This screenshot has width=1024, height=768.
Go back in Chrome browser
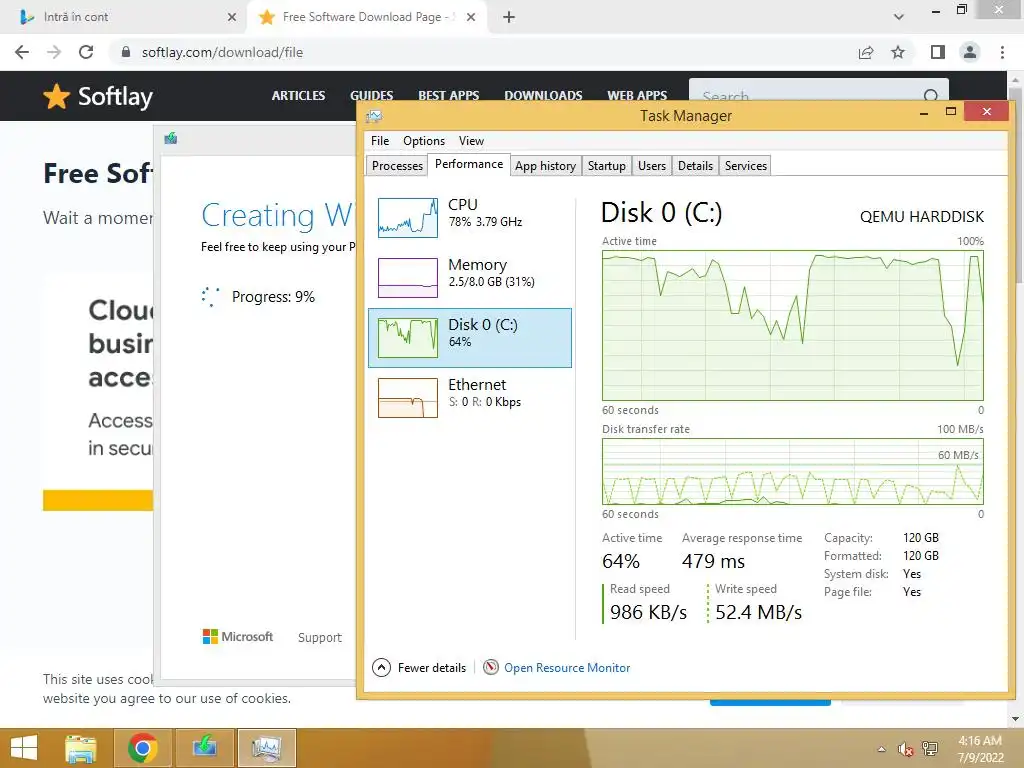click(22, 52)
